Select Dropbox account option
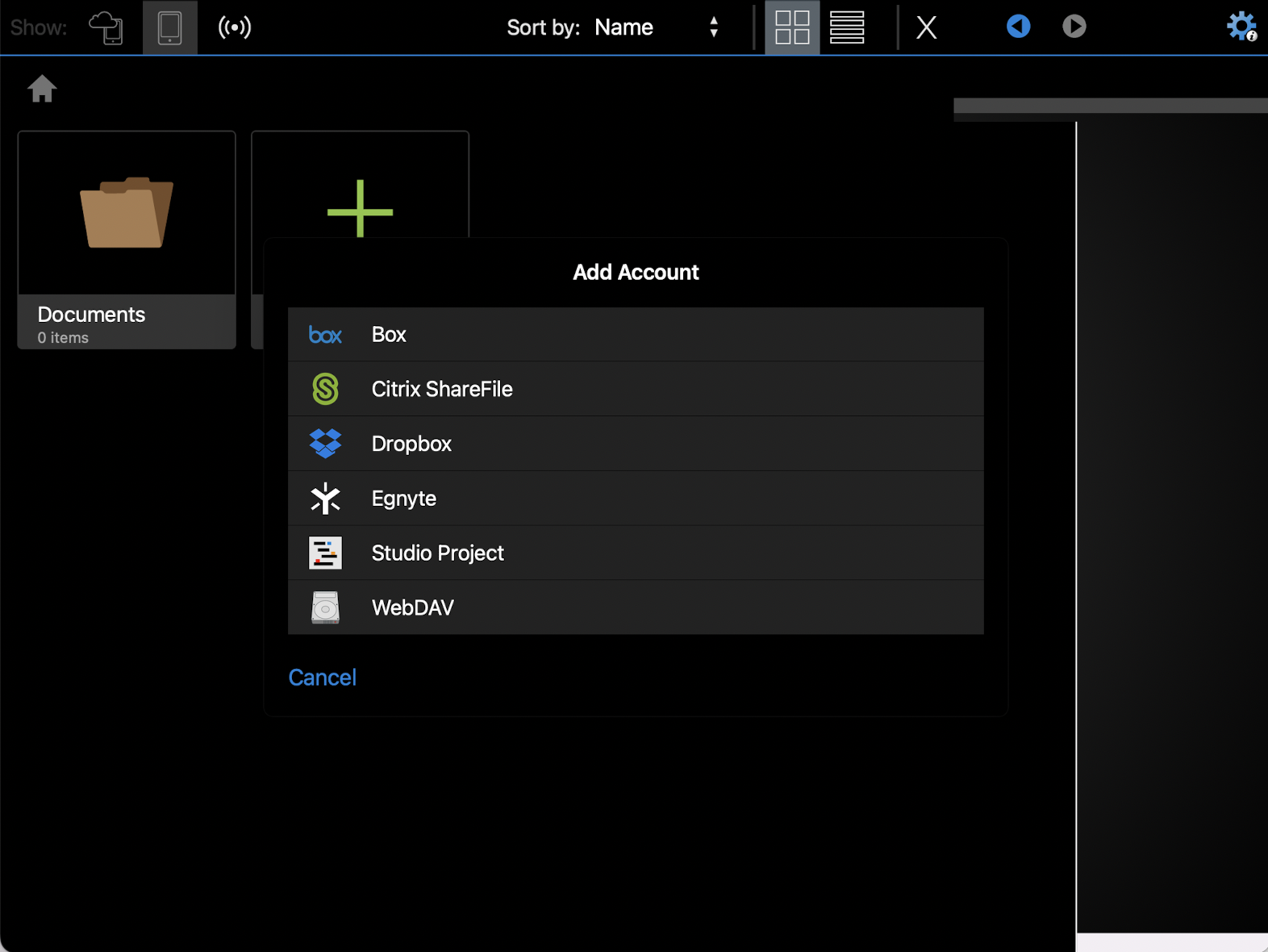The height and width of the screenshot is (952, 1268). click(x=636, y=444)
